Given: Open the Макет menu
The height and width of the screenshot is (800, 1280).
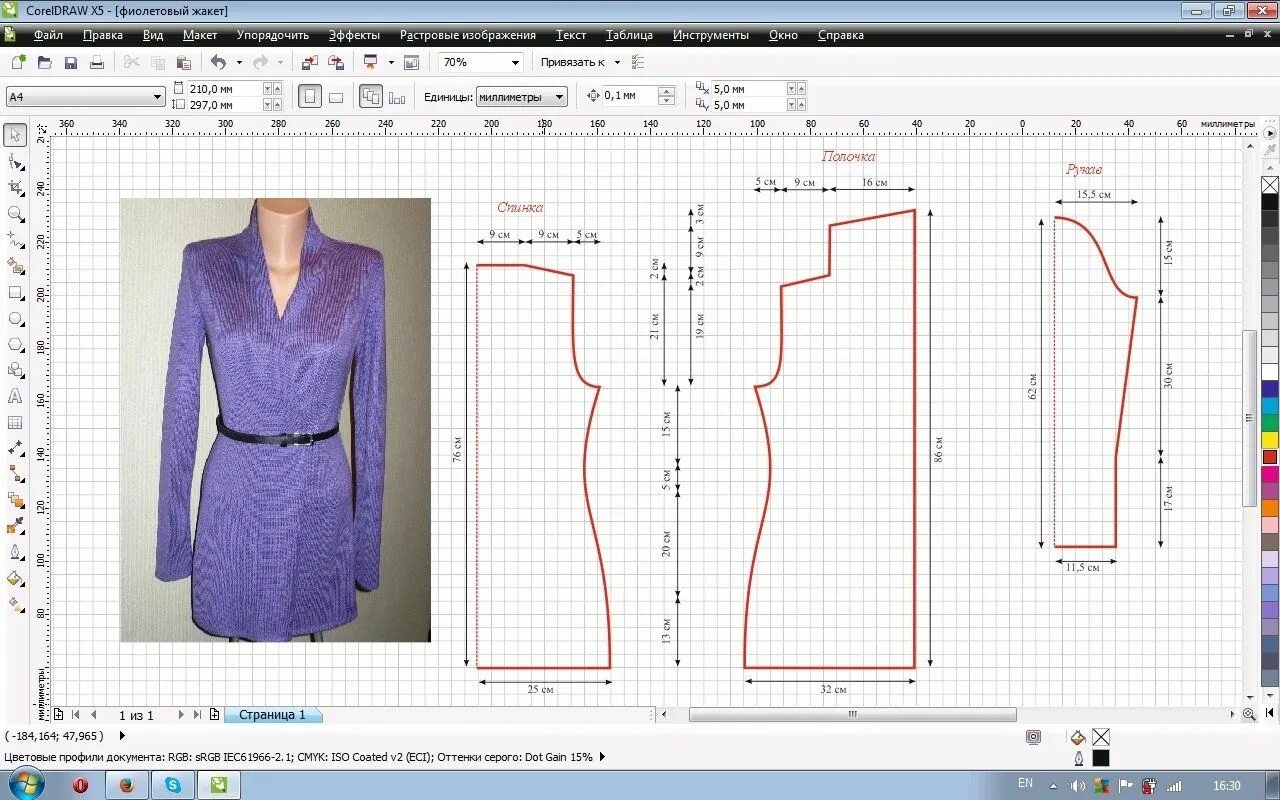Looking at the screenshot, I should pyautogui.click(x=200, y=35).
